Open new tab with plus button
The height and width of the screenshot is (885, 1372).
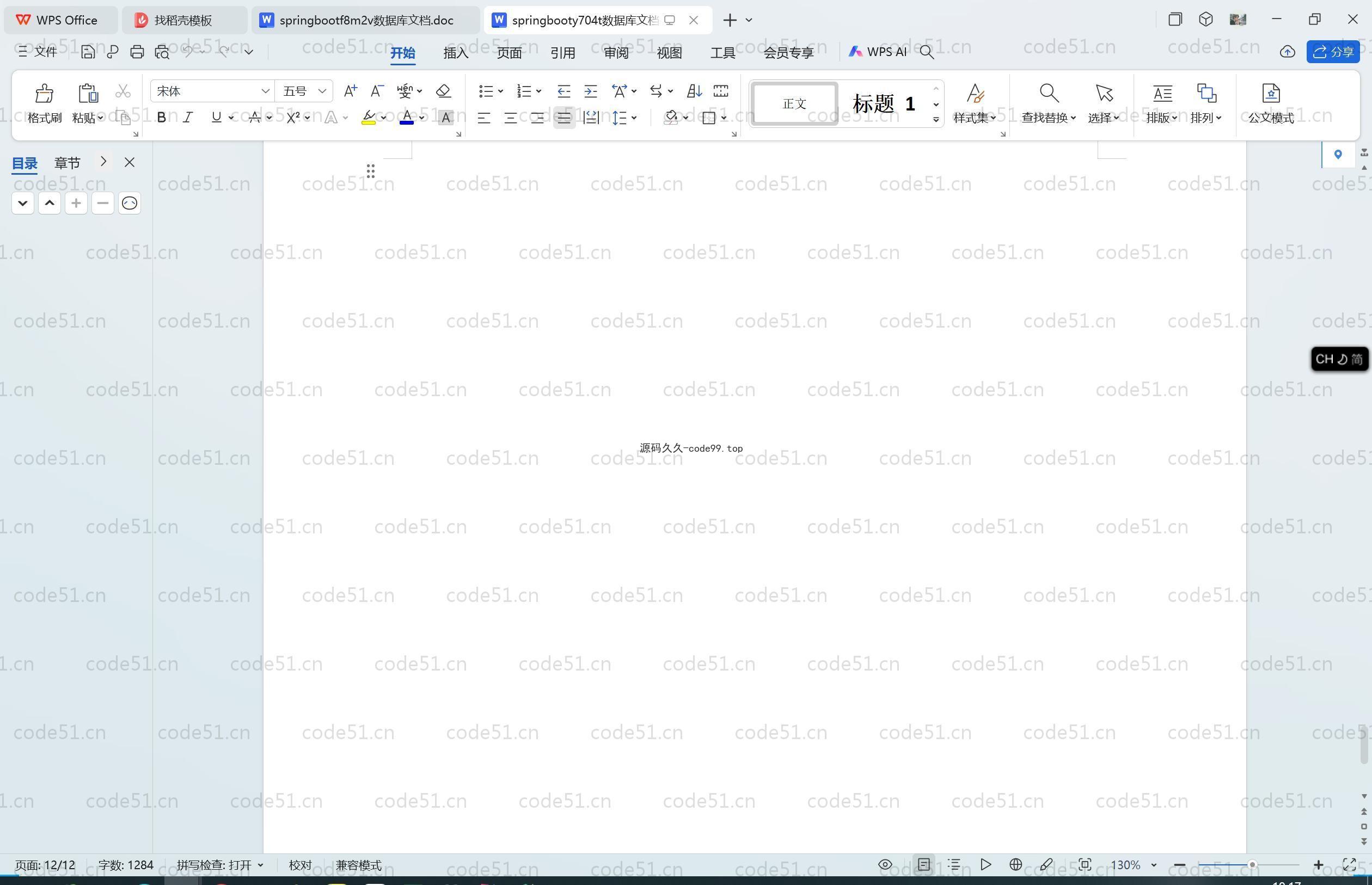tap(730, 20)
